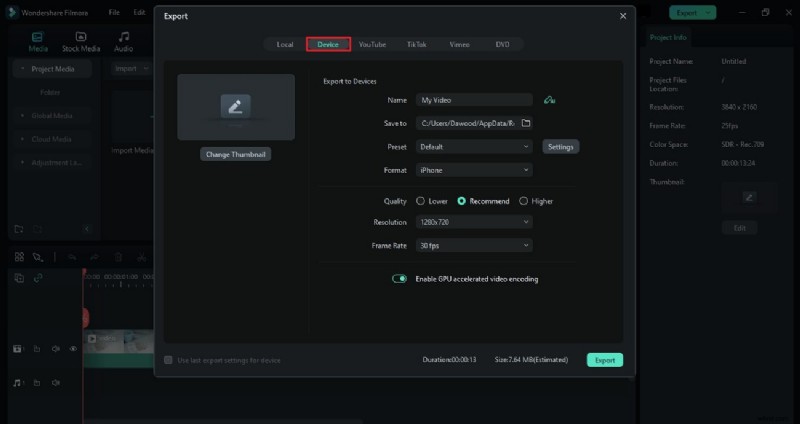Select the Higher quality radio button

click(523, 201)
